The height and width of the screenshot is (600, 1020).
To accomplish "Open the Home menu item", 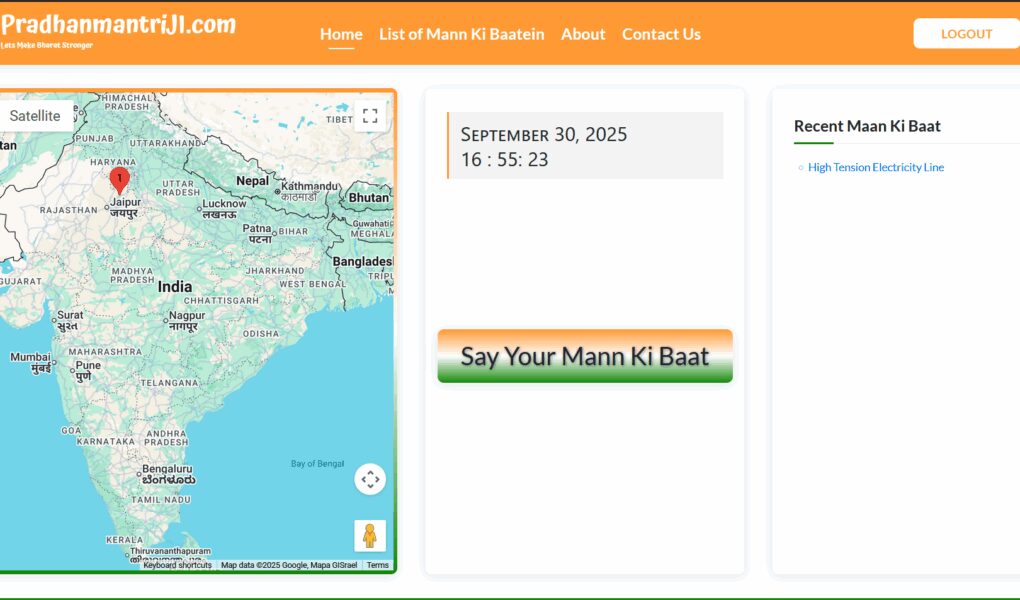I will click(341, 34).
